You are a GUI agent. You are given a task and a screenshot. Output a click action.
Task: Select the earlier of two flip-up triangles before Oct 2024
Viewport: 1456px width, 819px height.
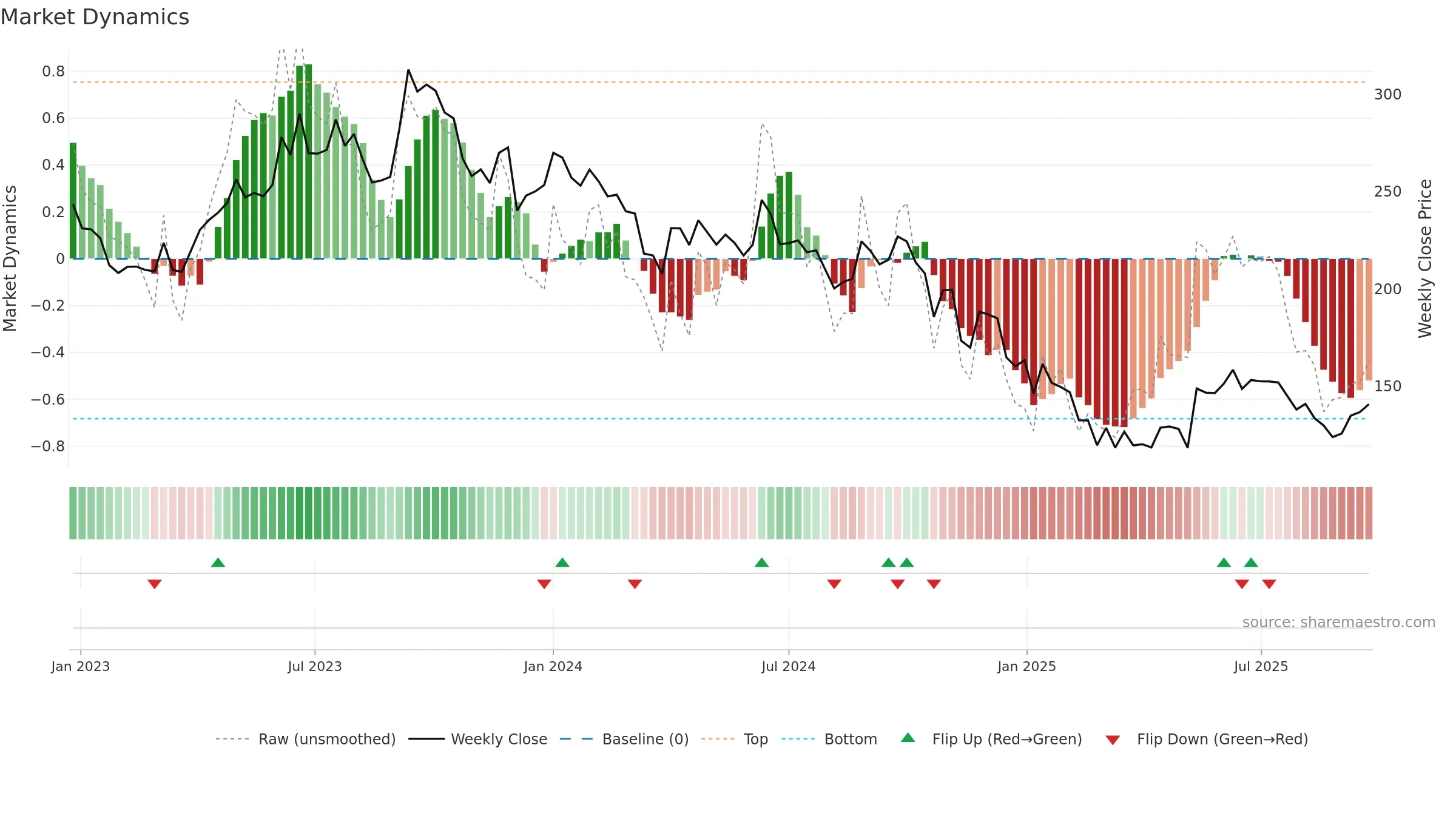point(889,562)
